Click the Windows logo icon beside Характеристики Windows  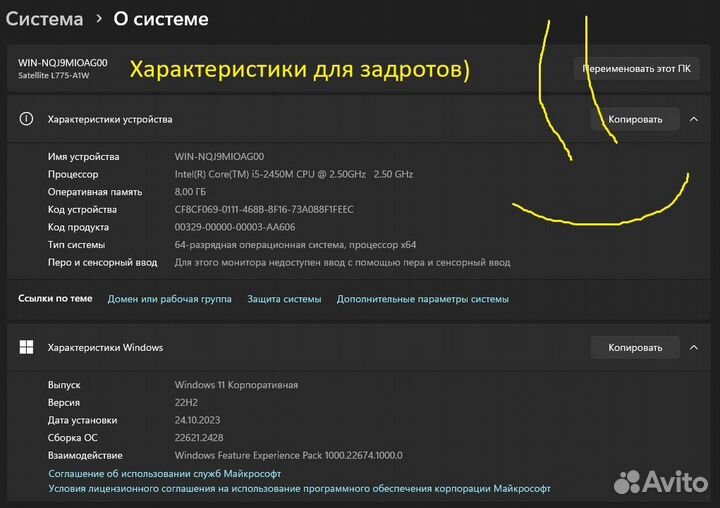26,347
